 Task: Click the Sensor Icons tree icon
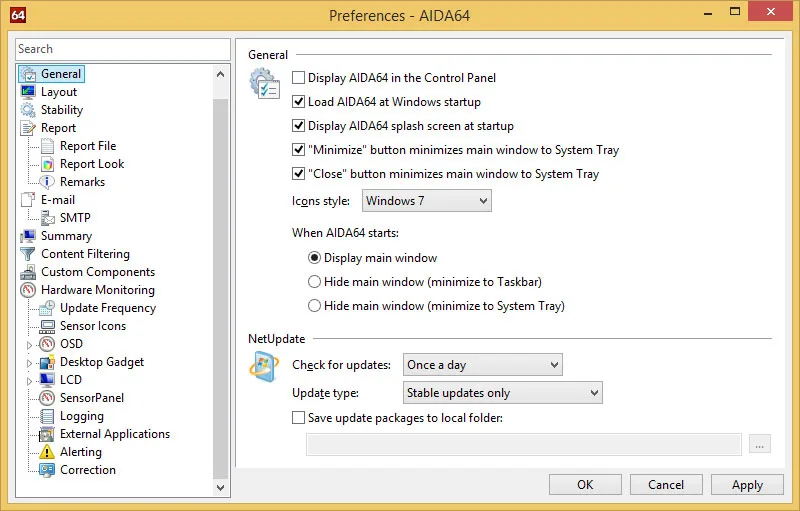point(47,326)
